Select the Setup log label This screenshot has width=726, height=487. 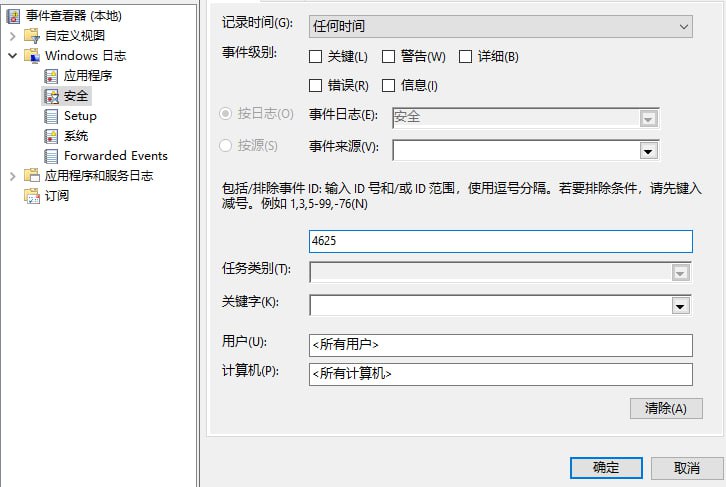coord(80,116)
